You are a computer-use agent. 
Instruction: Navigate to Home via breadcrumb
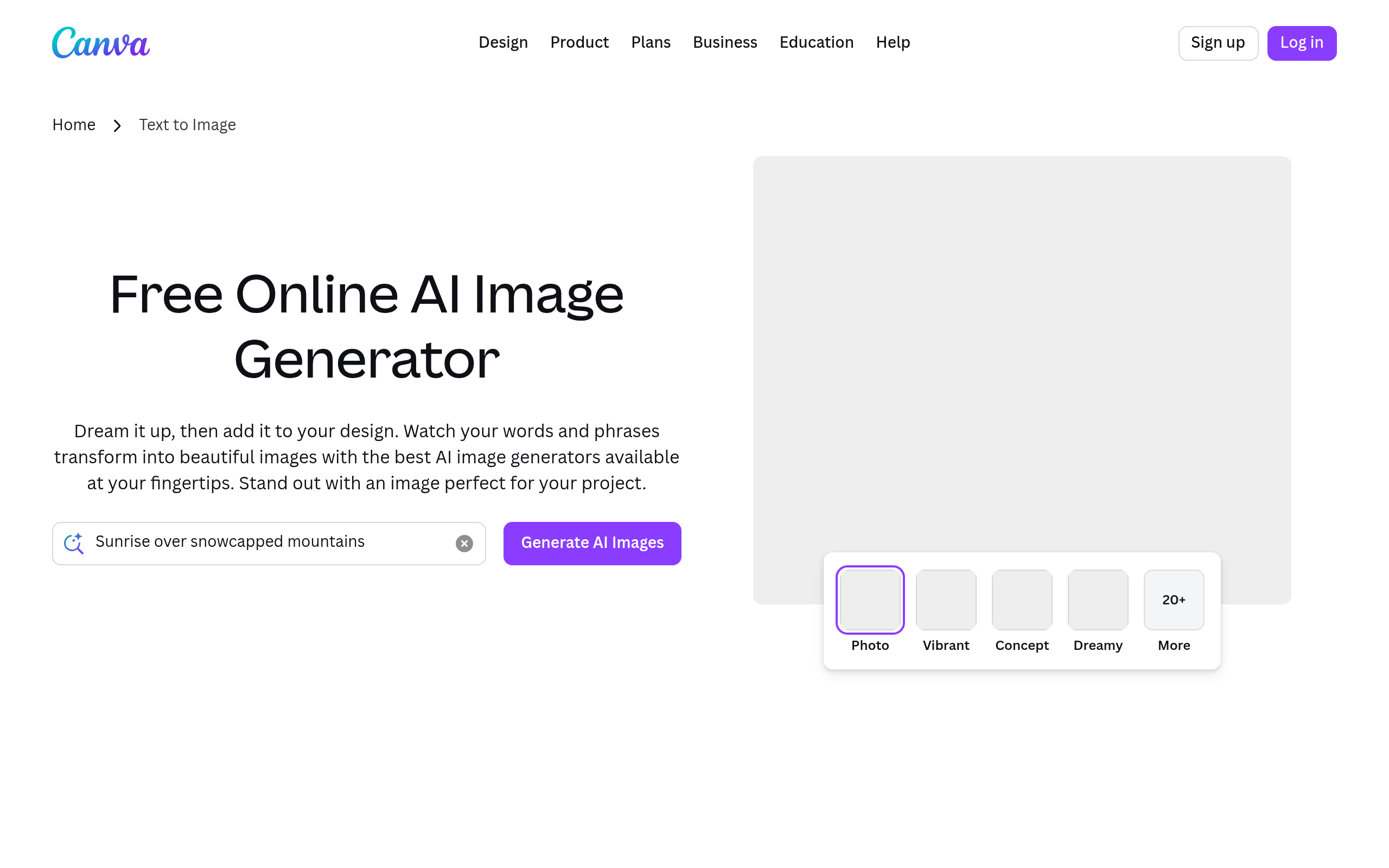(x=73, y=125)
